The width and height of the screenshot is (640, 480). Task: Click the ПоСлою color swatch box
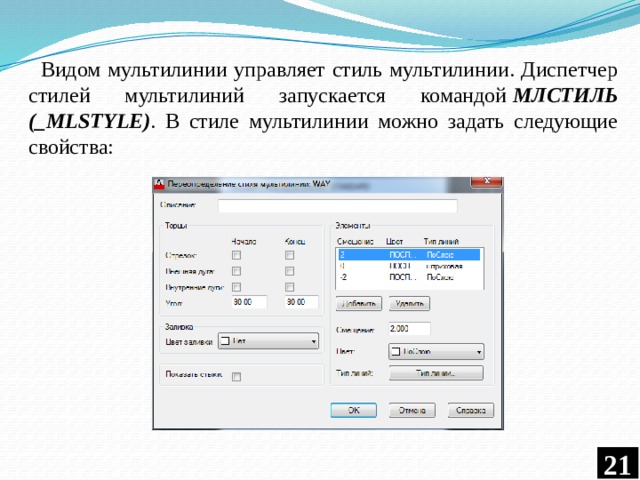click(396, 352)
